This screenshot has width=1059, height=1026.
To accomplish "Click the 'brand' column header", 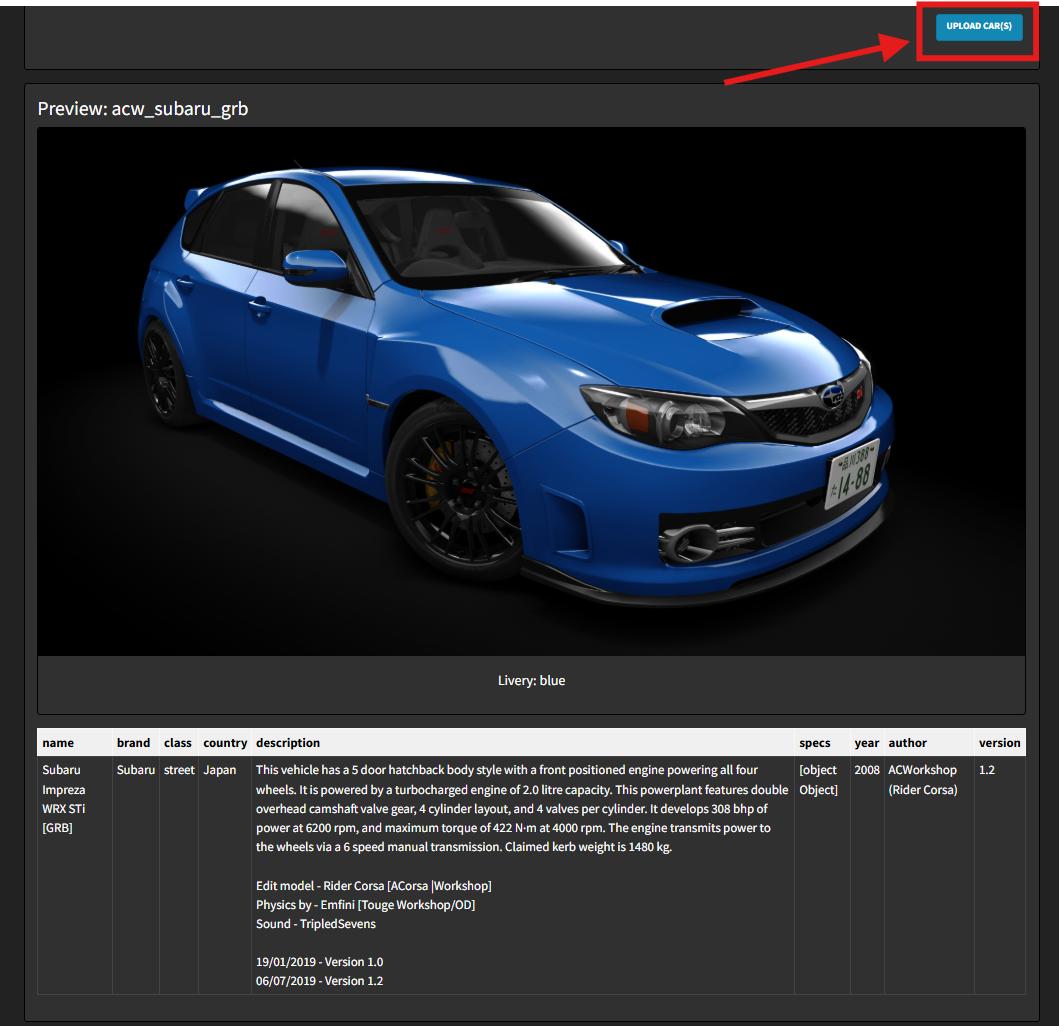I will (135, 742).
